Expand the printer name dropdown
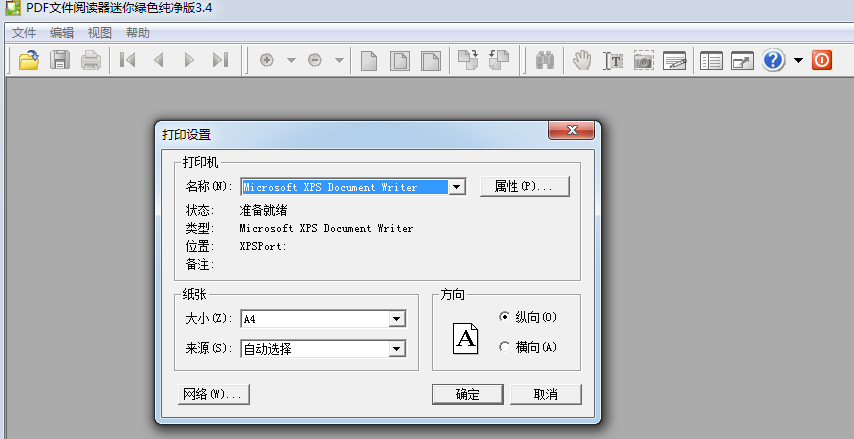The width and height of the screenshot is (854, 439). point(457,187)
